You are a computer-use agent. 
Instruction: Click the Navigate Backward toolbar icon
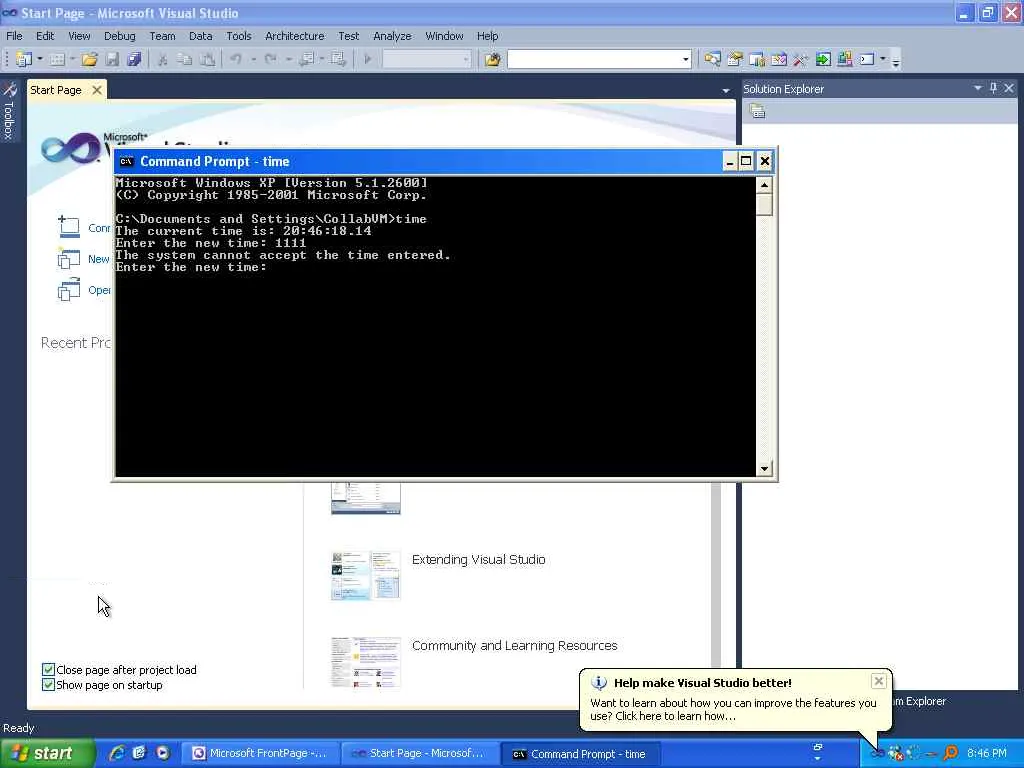point(306,59)
